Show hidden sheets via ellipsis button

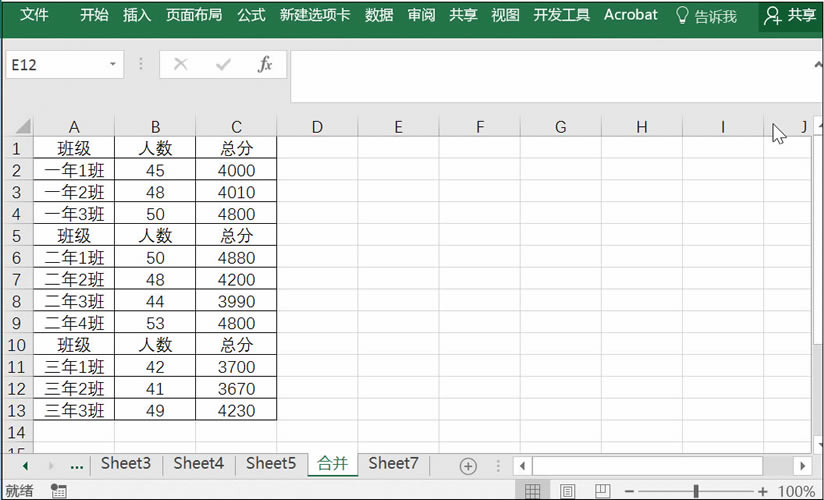[x=77, y=465]
